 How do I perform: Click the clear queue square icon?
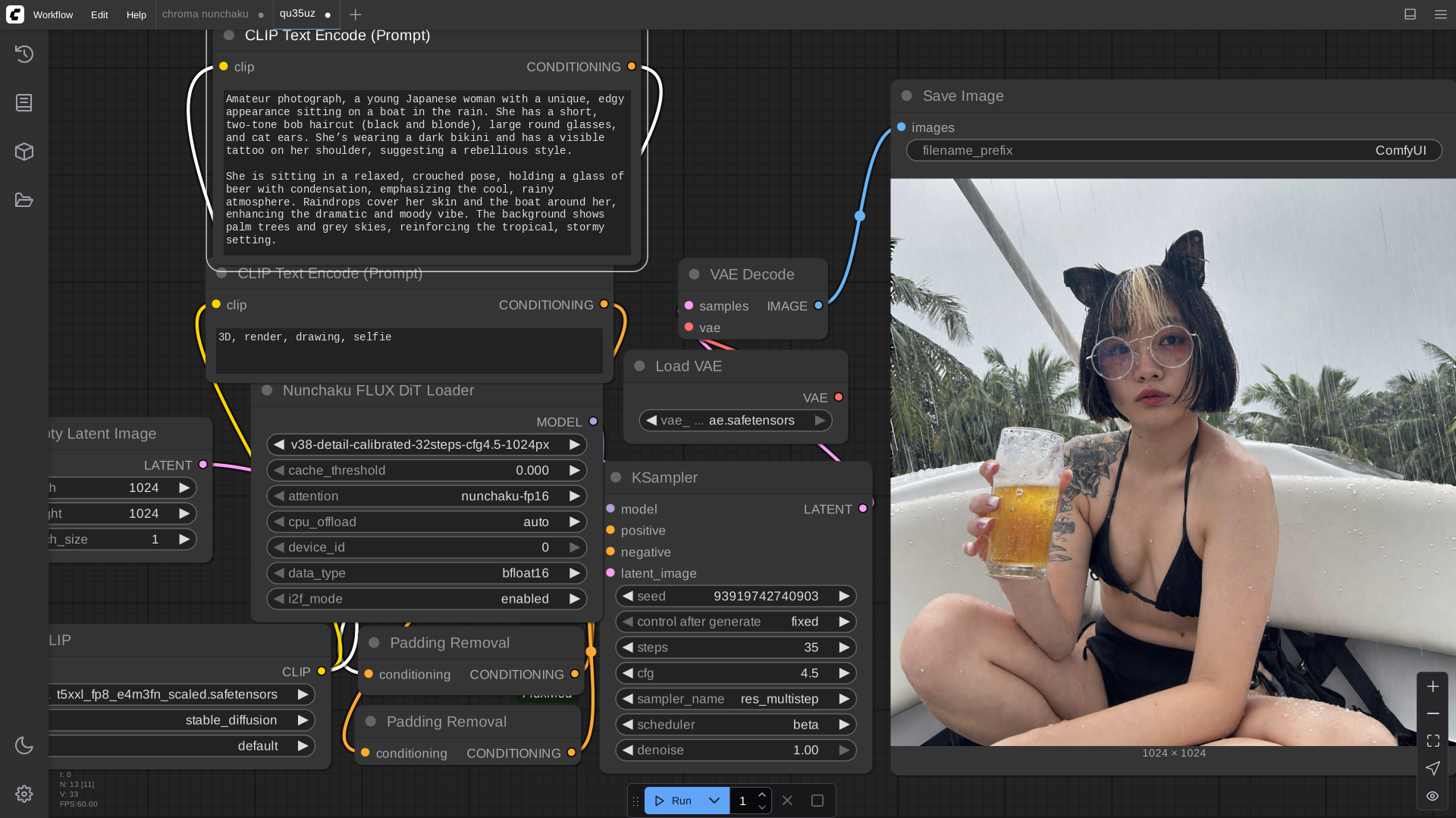click(817, 801)
